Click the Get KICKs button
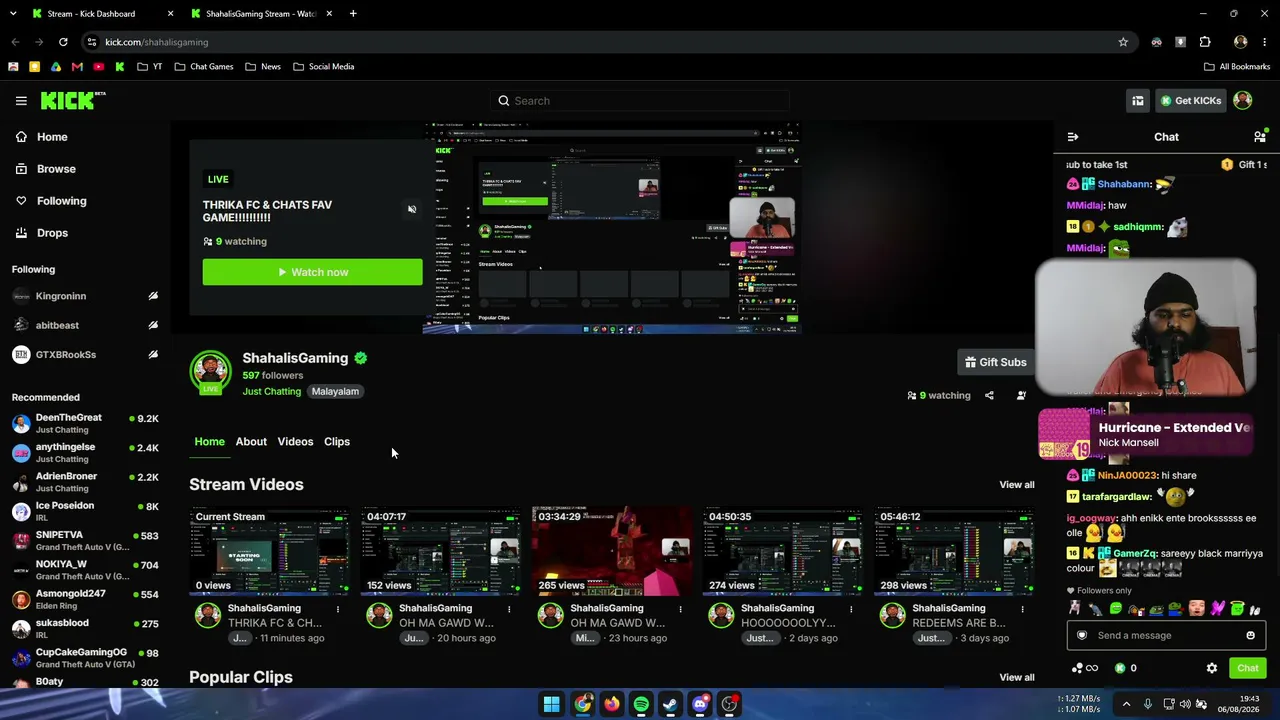 coord(1190,101)
